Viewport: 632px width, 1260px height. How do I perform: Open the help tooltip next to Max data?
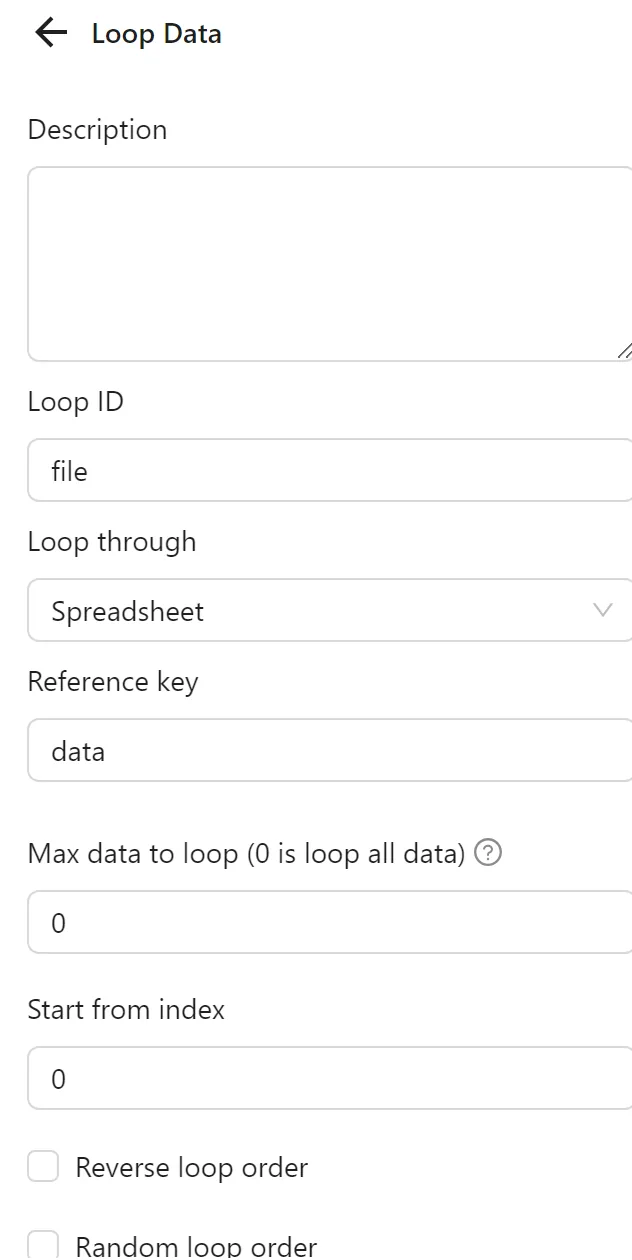pyautogui.click(x=488, y=853)
